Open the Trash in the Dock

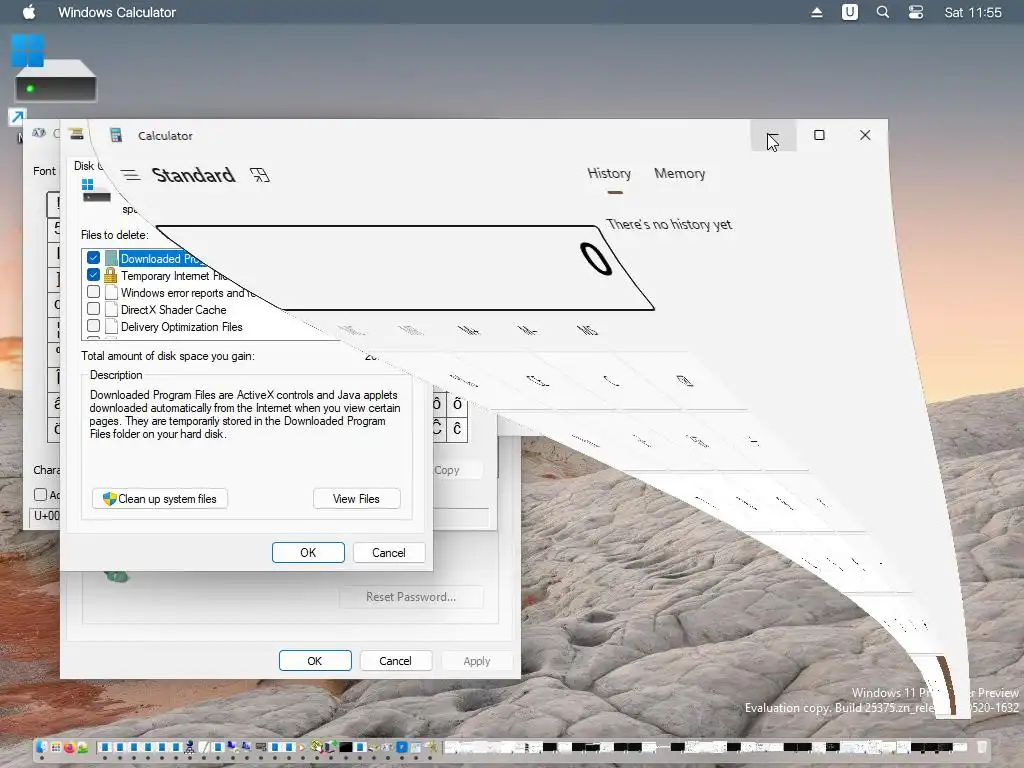coord(982,747)
